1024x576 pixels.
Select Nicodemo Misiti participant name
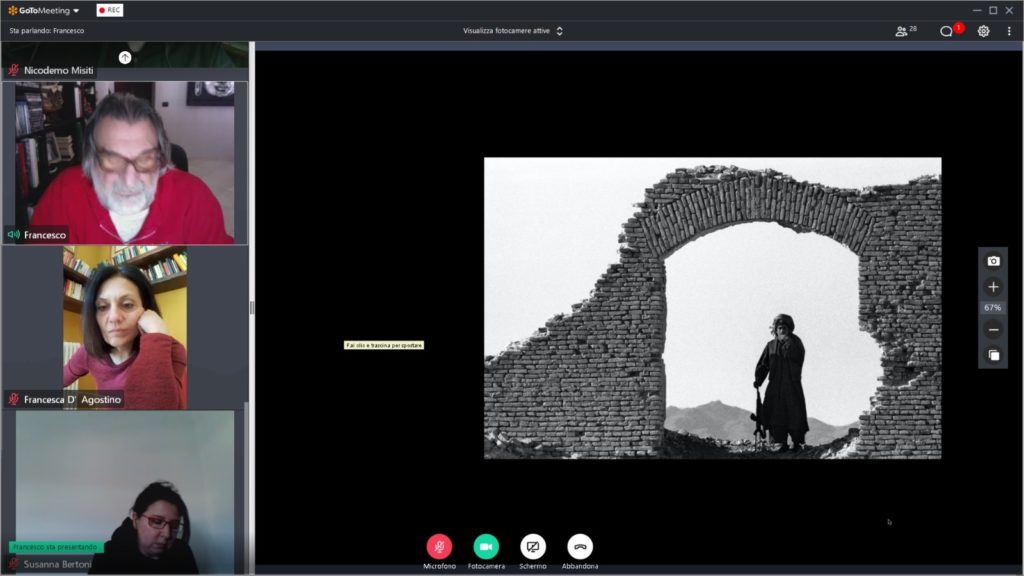(x=59, y=71)
